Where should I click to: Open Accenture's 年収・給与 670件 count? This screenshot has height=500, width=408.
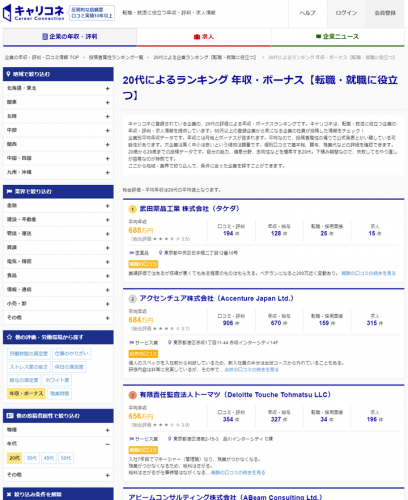pos(279,320)
